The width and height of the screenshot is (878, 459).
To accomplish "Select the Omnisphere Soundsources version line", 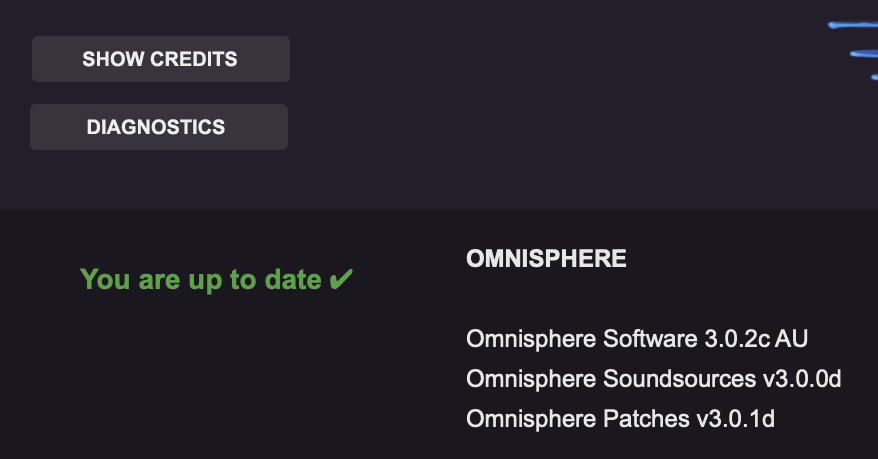I will click(653, 379).
